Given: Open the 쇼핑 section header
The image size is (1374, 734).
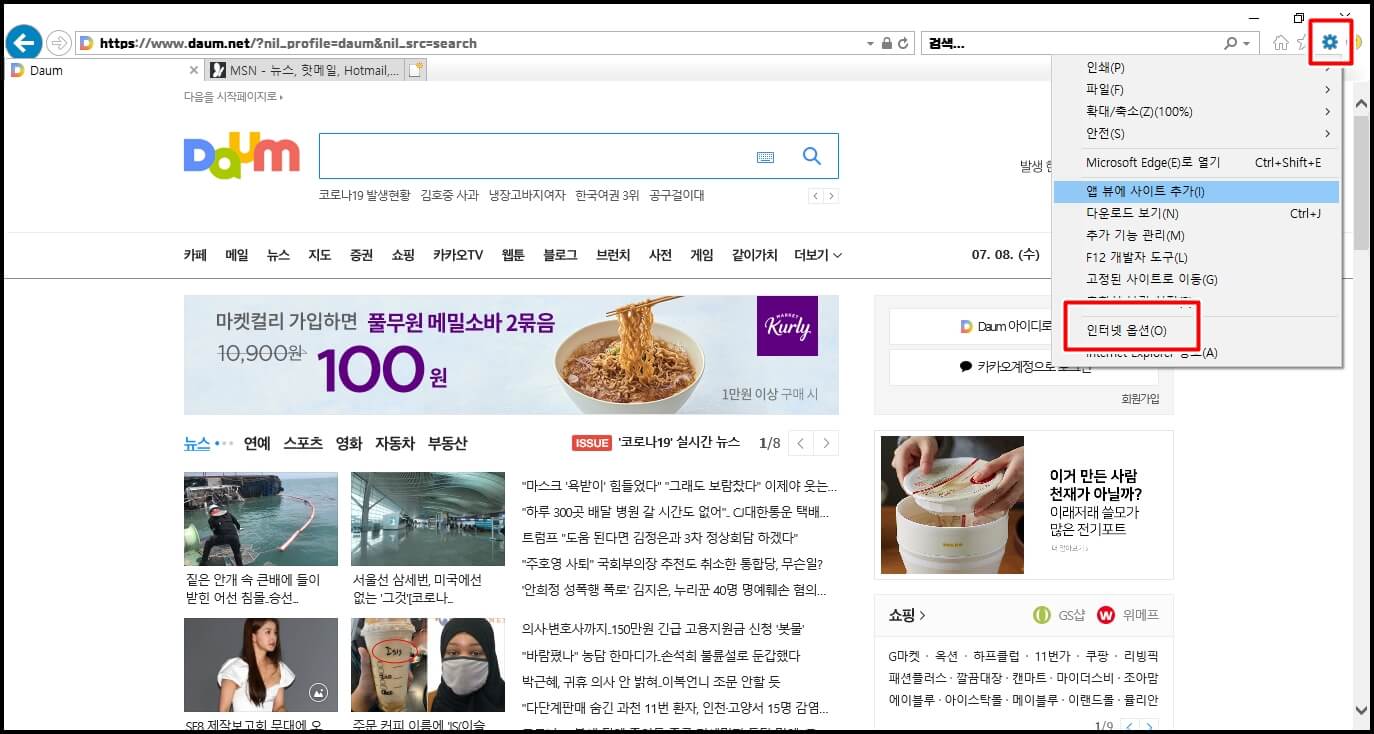Looking at the screenshot, I should tap(907, 615).
